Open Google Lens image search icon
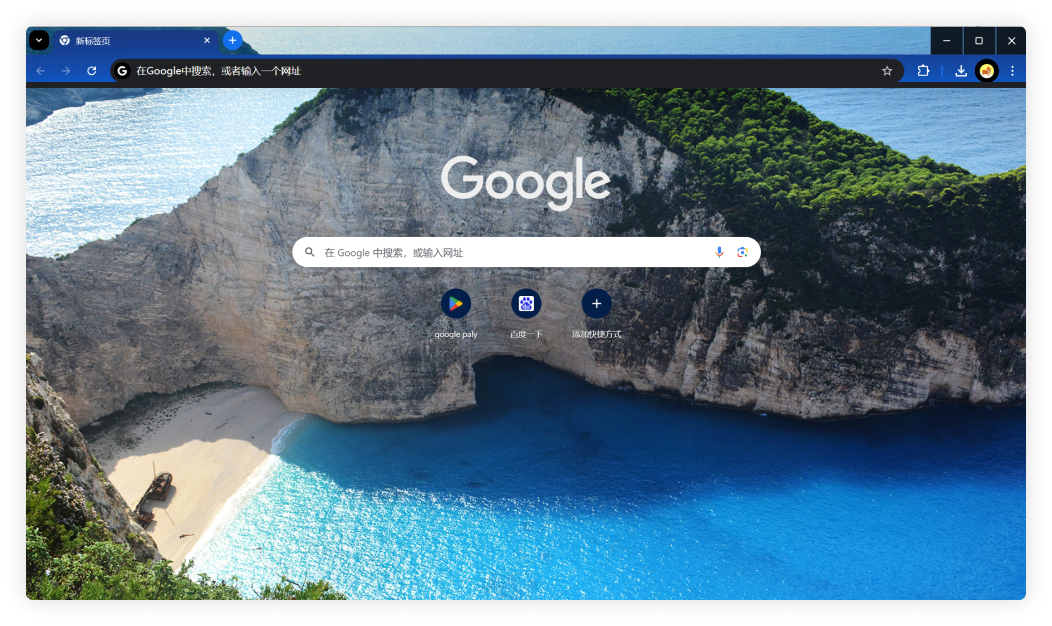The image size is (1052, 626). pos(742,252)
